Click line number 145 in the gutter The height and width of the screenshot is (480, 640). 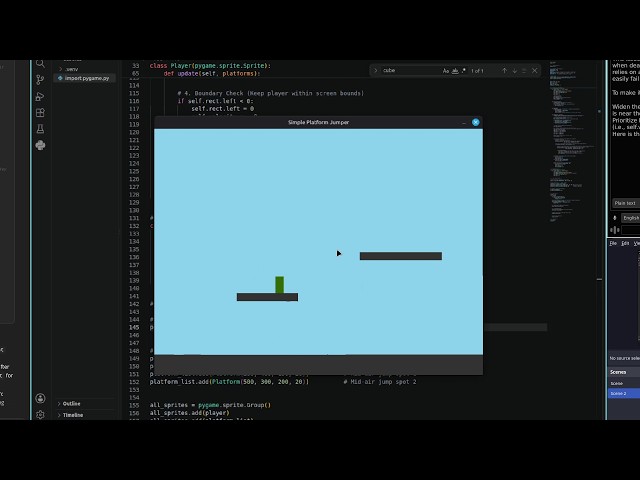[x=134, y=327]
